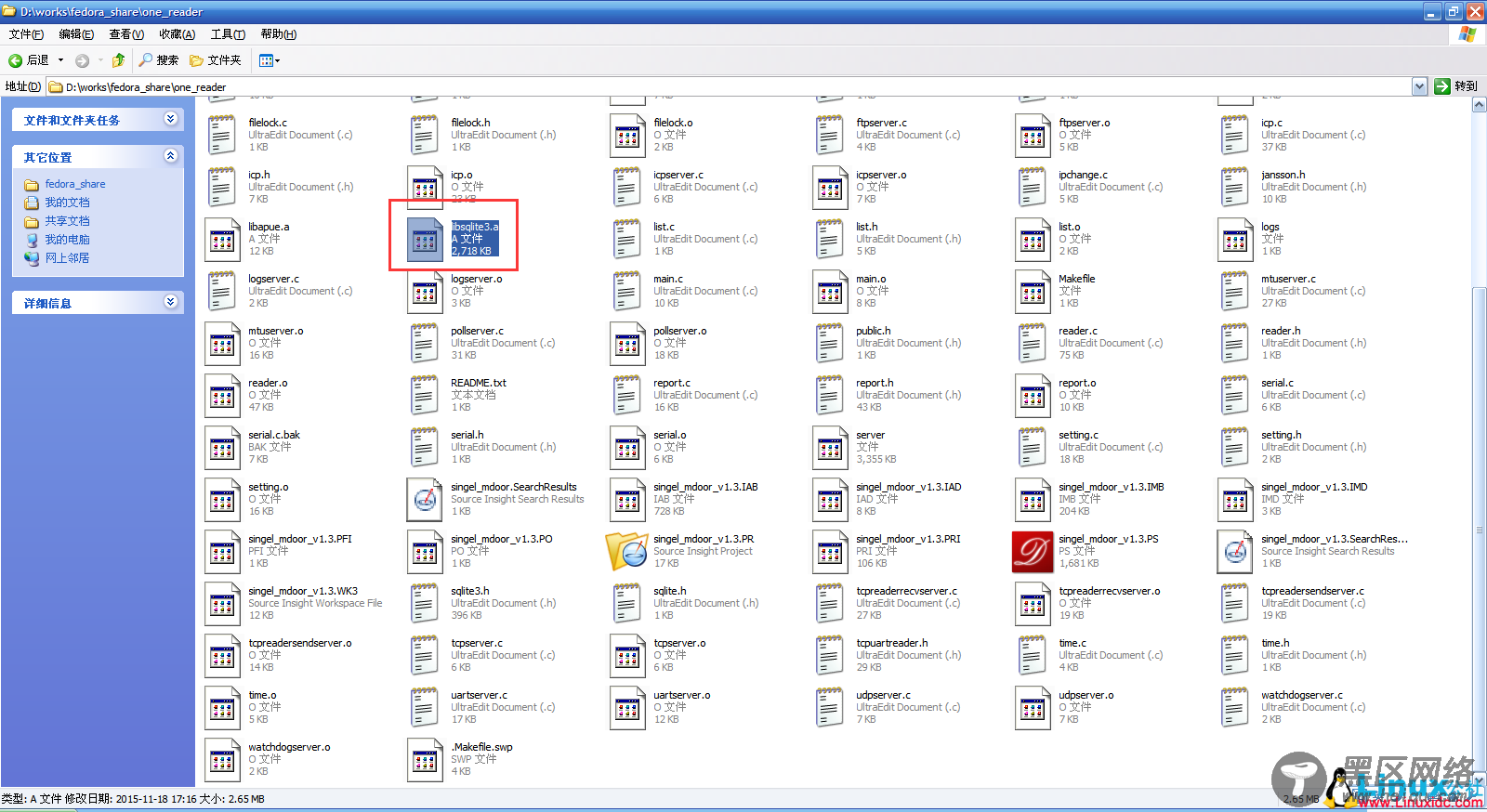Select the report.h file name
Viewport: 1487px width, 812px height.
tap(875, 383)
